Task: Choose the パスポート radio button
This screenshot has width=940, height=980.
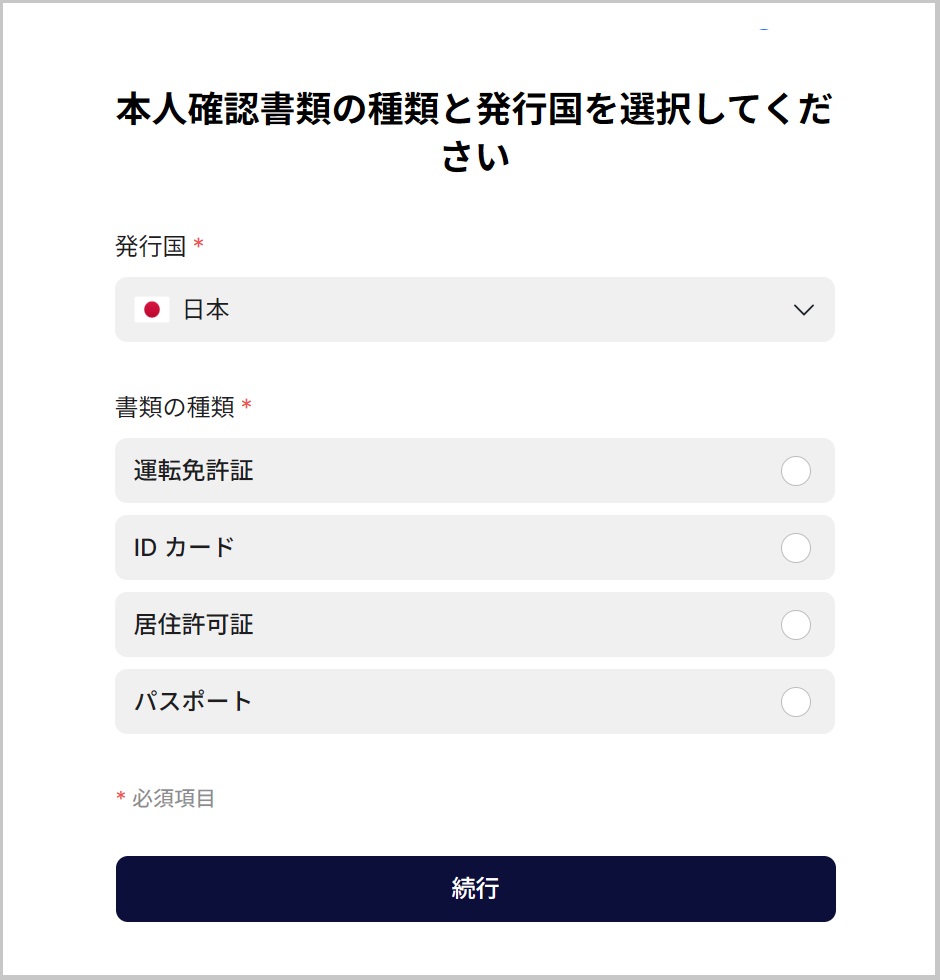Action: [795, 702]
